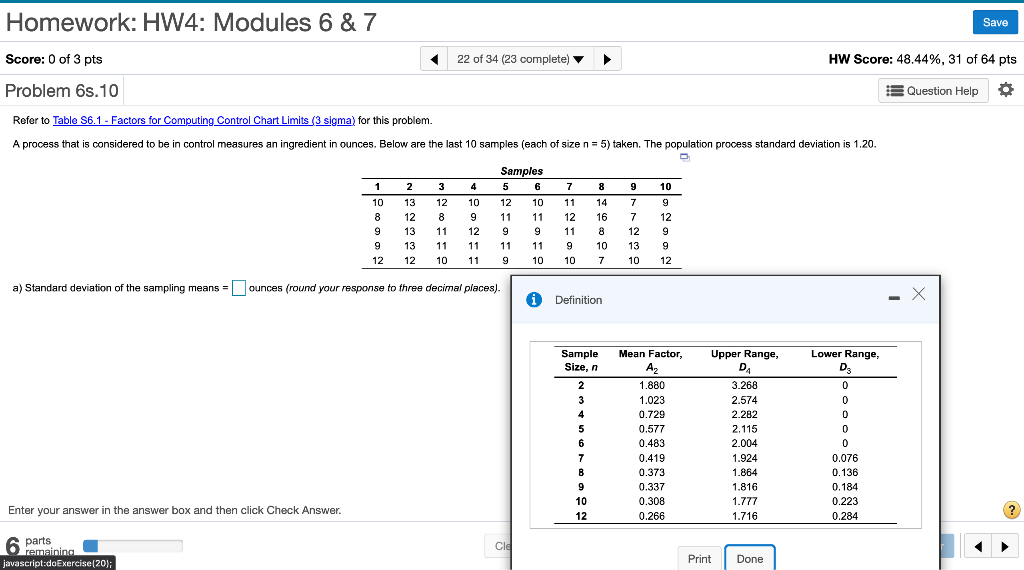Close the Definition dialog

click(918, 294)
